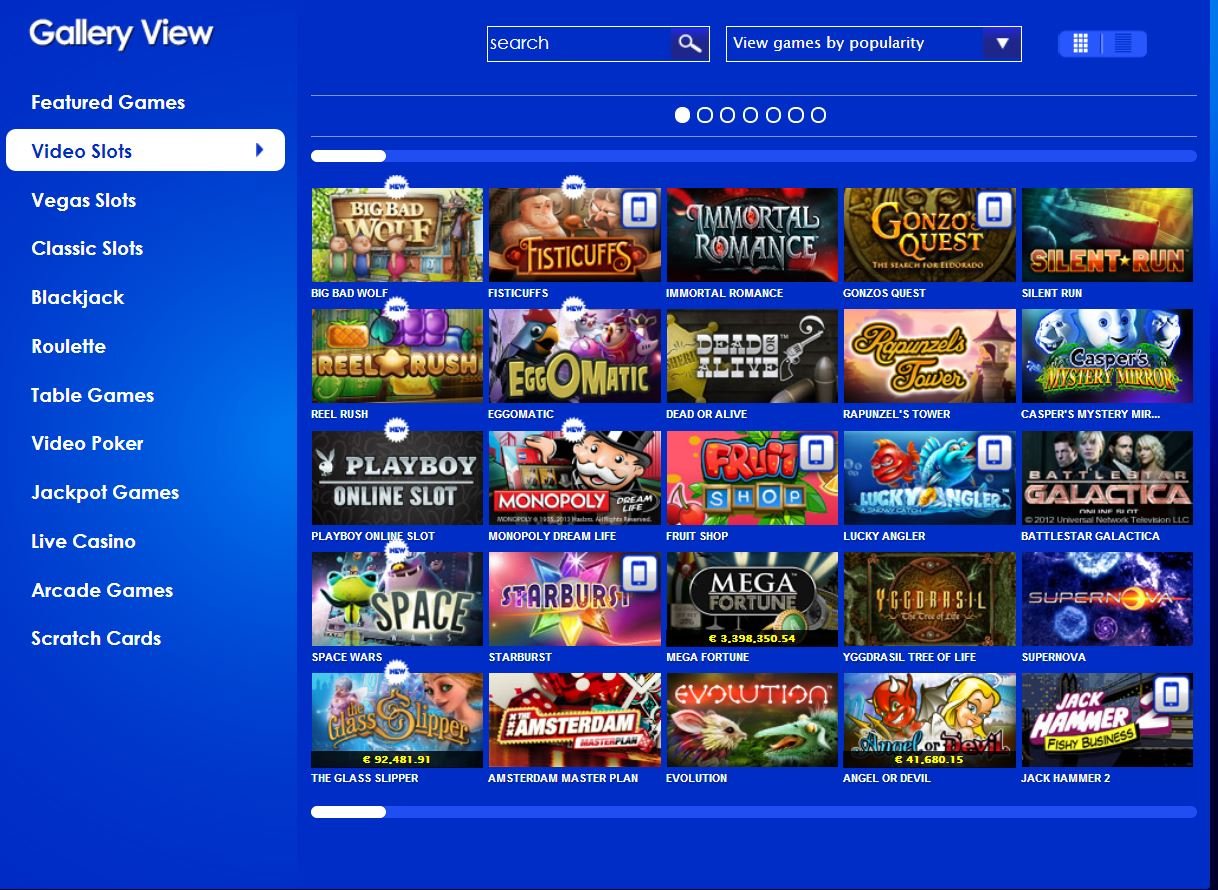Click mobile icon on Fisticuffs thumbnail
The width and height of the screenshot is (1218, 890).
click(639, 211)
